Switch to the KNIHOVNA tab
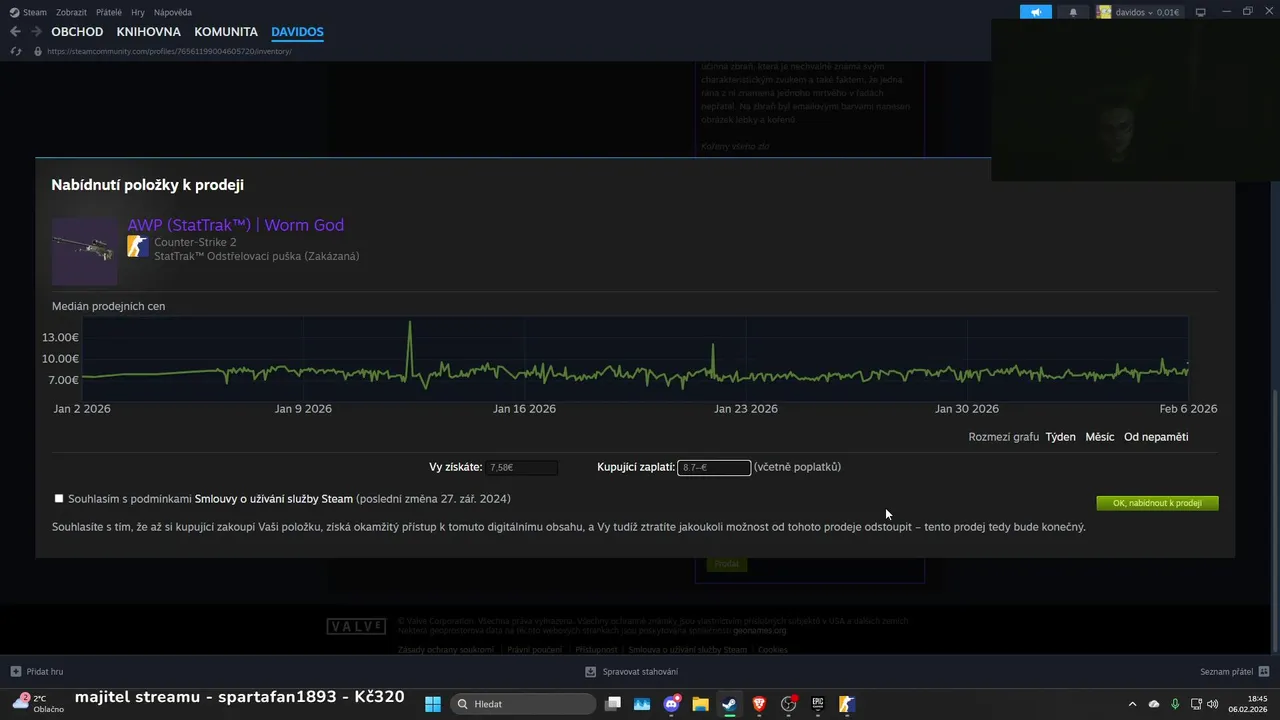 pyautogui.click(x=149, y=32)
